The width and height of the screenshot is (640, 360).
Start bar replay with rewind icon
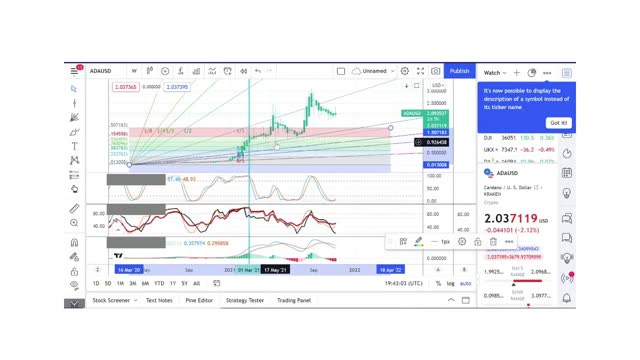click(x=243, y=71)
